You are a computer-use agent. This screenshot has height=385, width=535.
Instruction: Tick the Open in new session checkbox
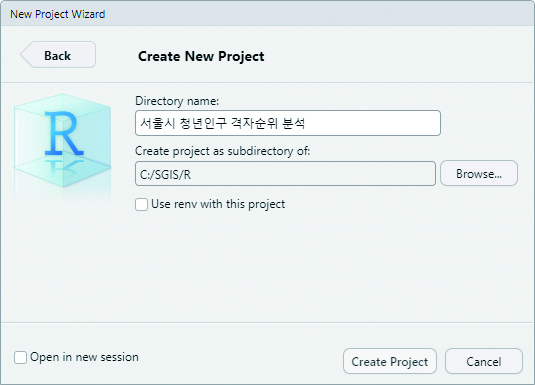(20, 357)
